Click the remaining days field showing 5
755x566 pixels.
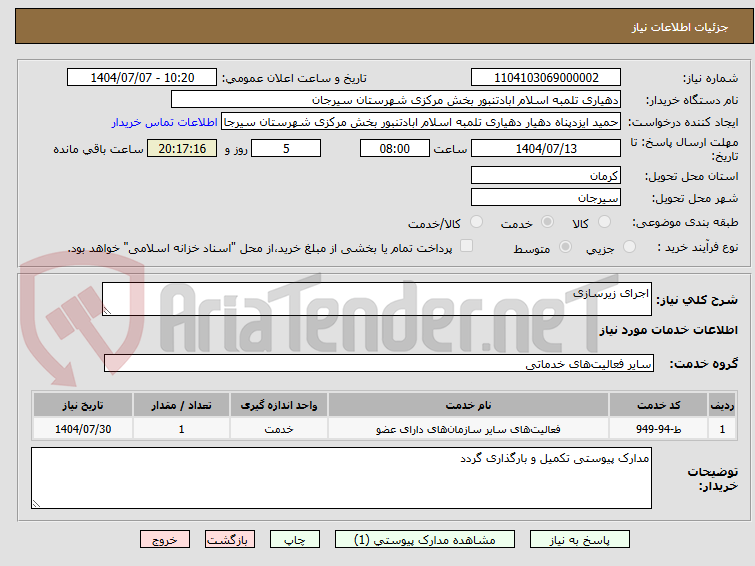pyautogui.click(x=286, y=148)
